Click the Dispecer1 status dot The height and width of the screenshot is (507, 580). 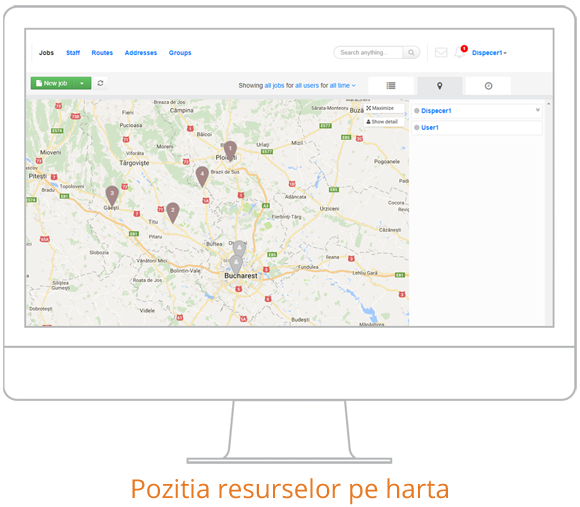pos(417,111)
